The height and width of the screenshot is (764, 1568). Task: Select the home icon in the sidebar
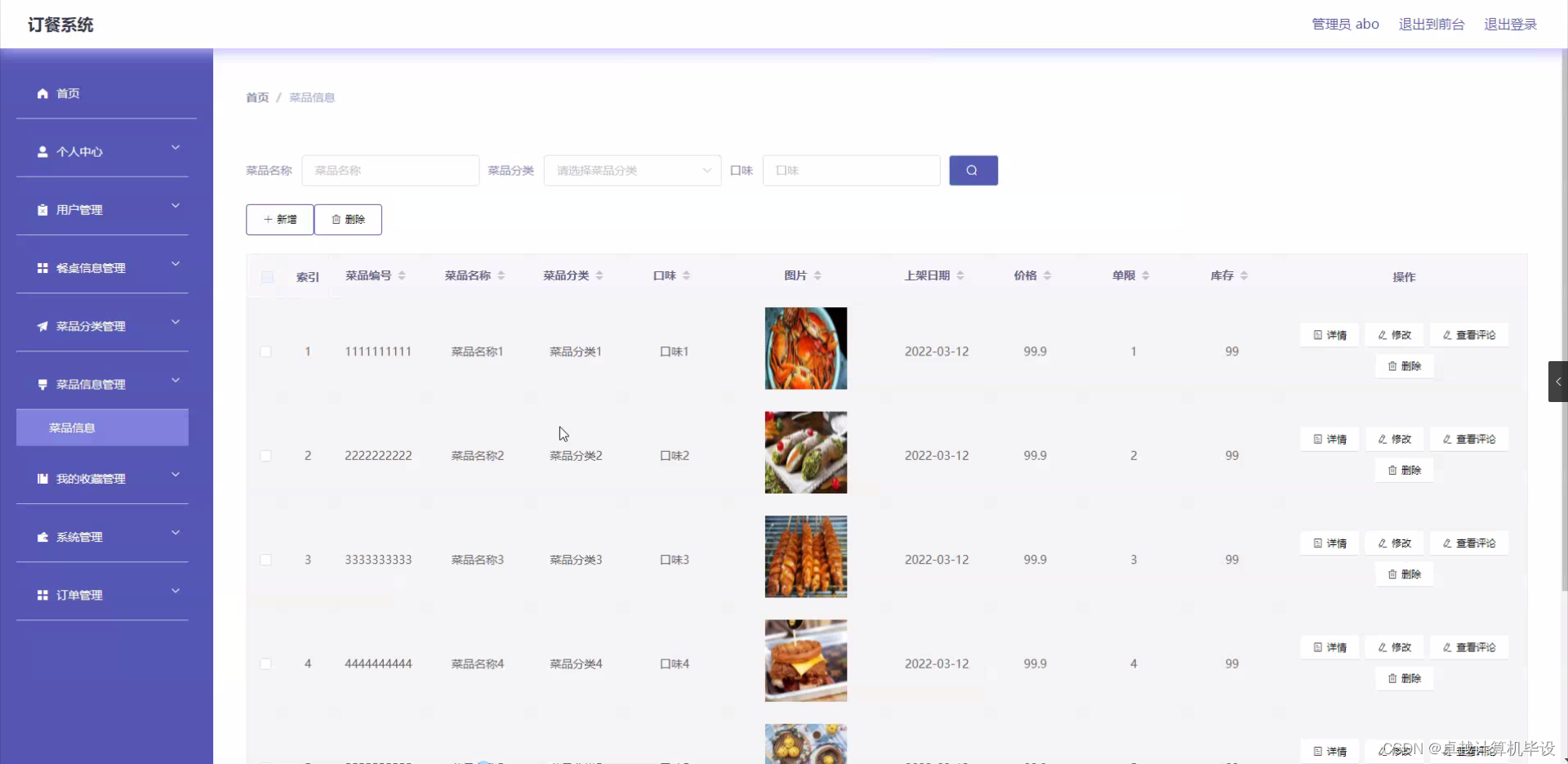[x=42, y=93]
